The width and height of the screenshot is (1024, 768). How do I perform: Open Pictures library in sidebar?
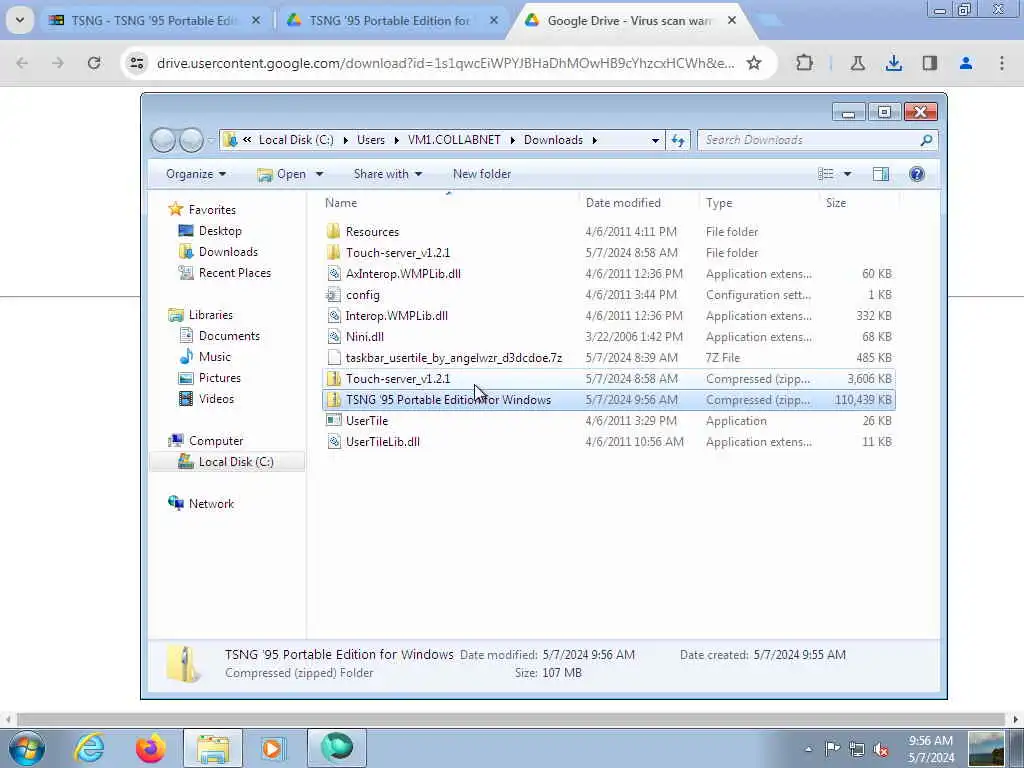point(219,377)
